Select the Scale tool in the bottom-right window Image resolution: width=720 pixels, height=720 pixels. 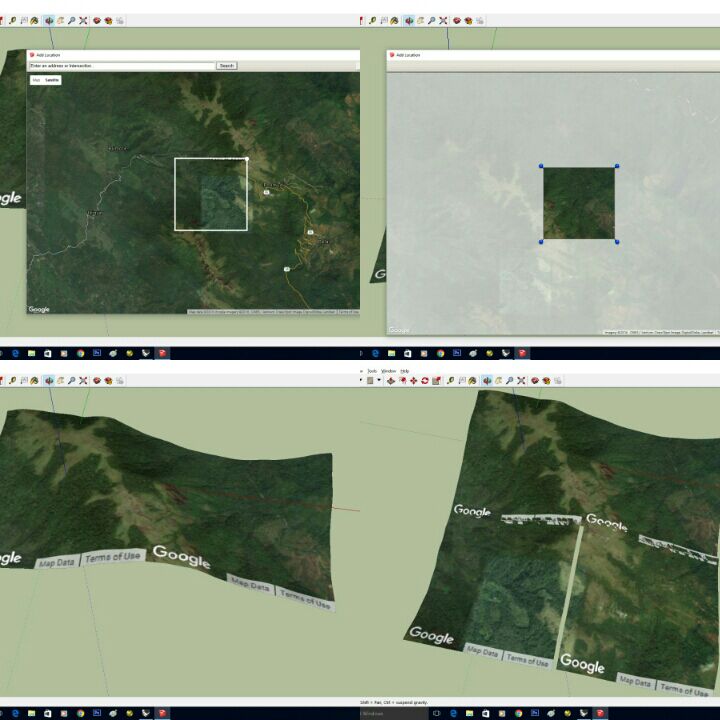pos(436,381)
